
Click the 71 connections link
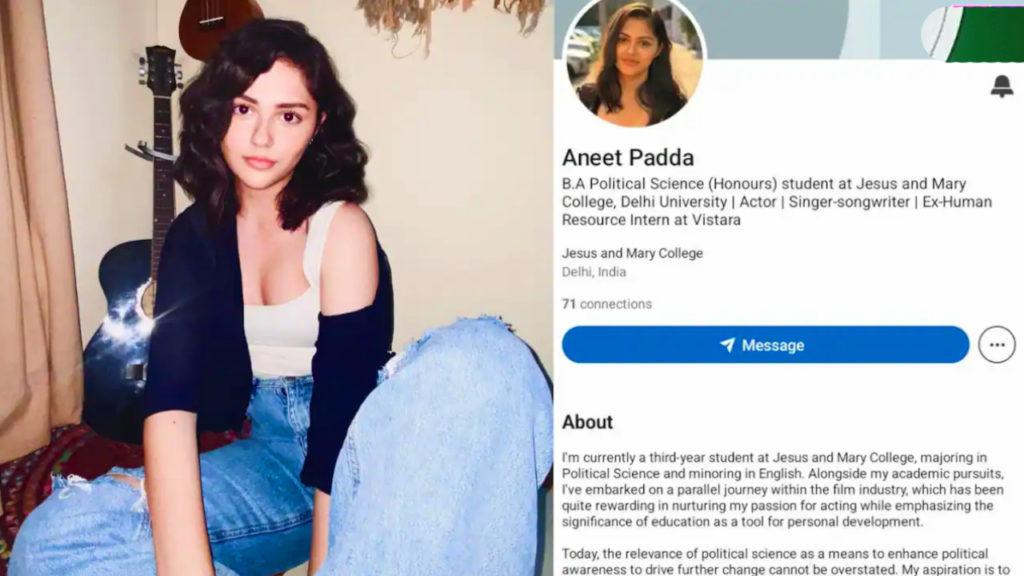(607, 304)
